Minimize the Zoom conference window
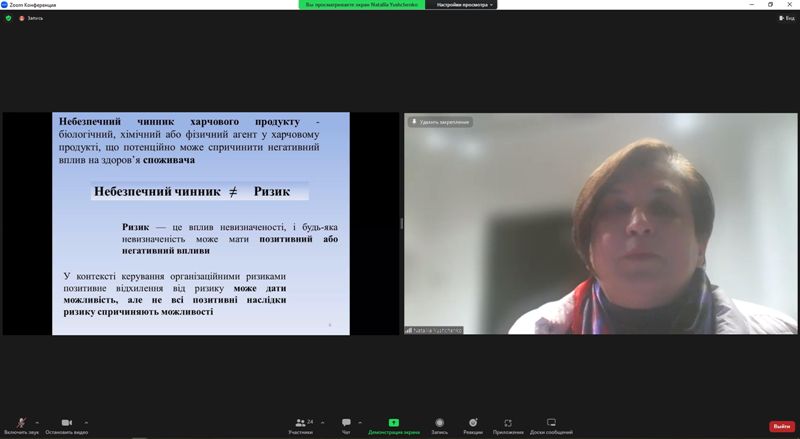 coord(752,5)
